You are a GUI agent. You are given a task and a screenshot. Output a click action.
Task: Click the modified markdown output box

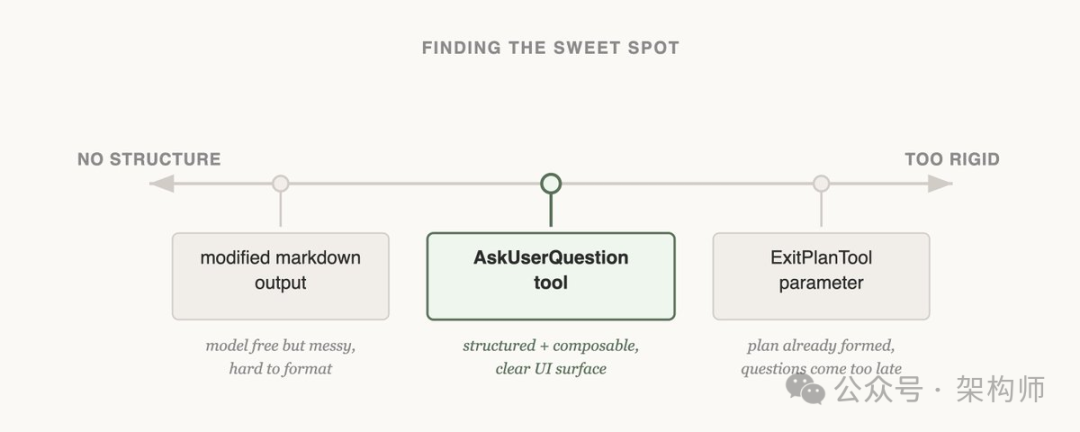[x=281, y=276]
